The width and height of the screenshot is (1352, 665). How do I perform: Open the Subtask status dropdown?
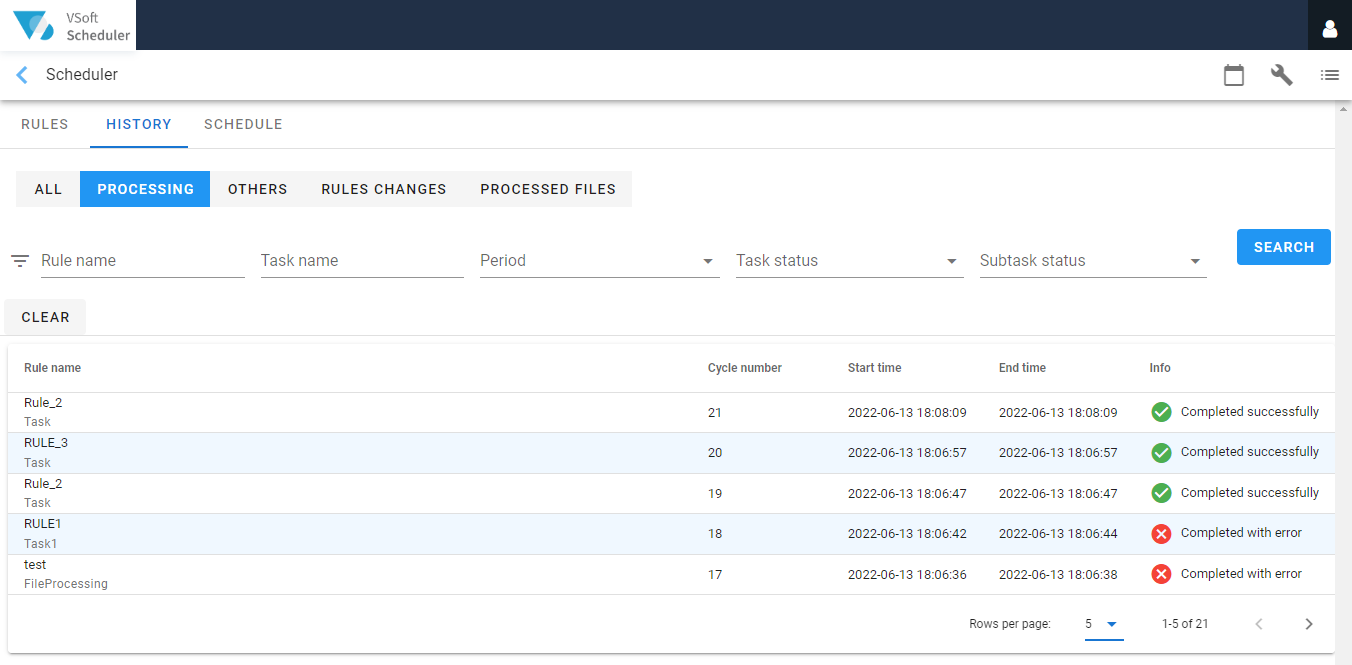[1093, 261]
